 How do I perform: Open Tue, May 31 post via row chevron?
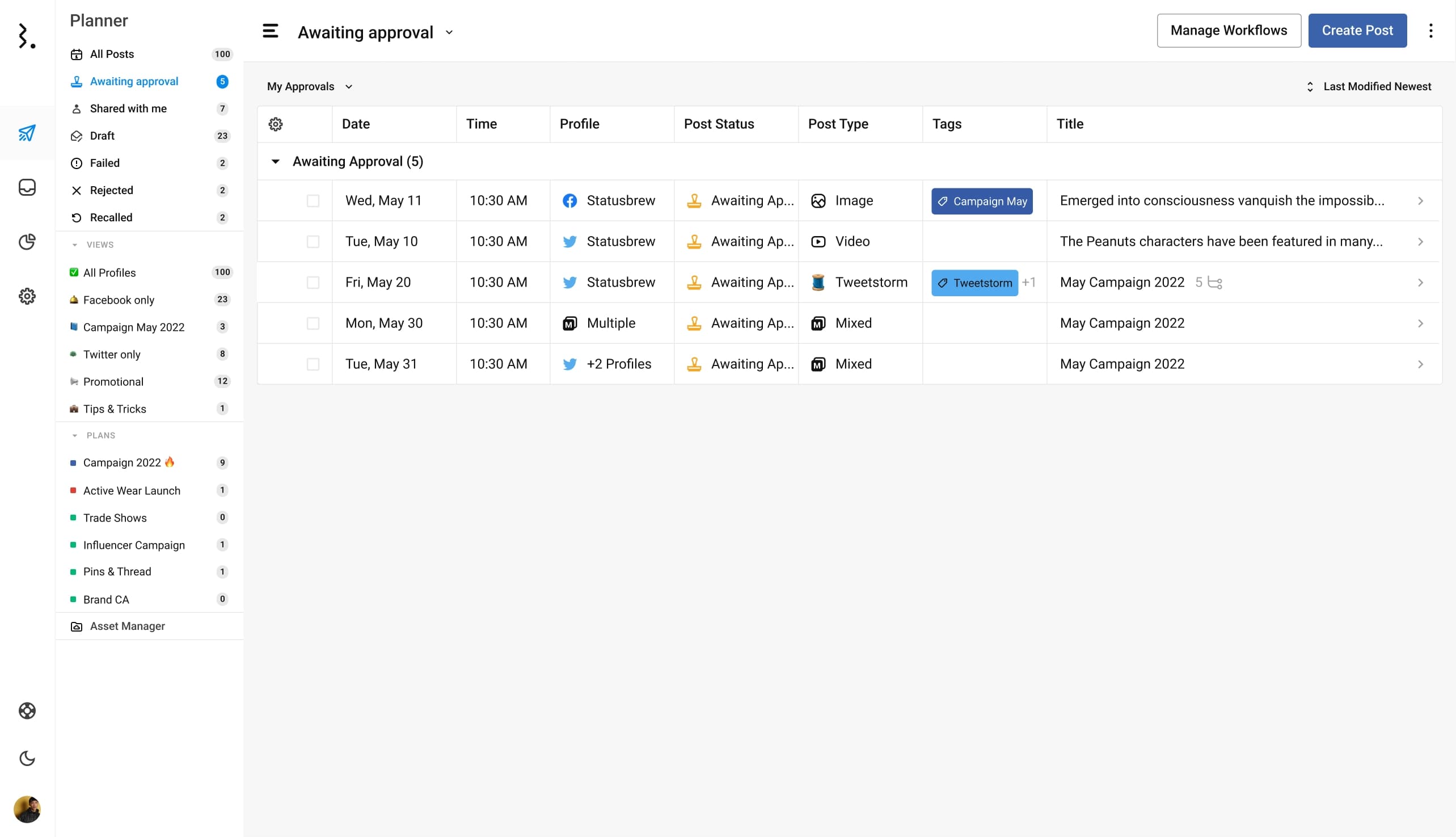tap(1420, 364)
